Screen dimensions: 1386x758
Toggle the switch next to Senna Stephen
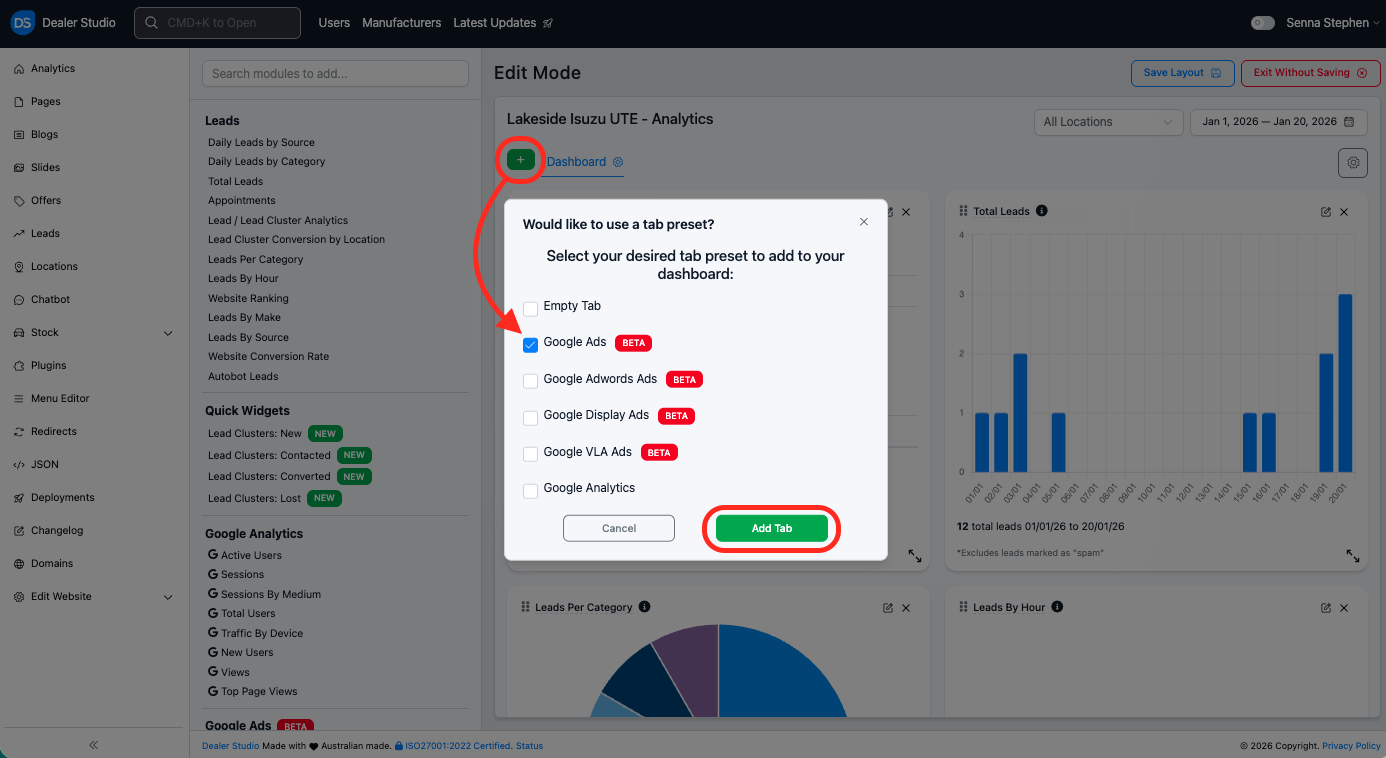pyautogui.click(x=1263, y=23)
